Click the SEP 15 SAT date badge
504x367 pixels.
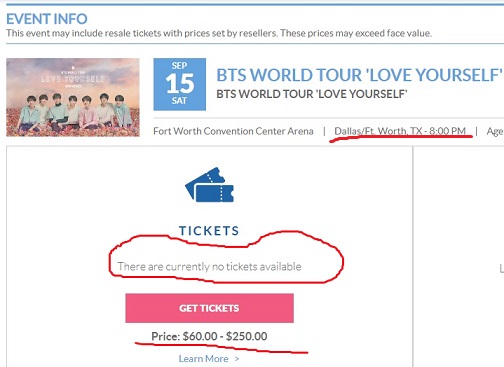click(x=179, y=84)
